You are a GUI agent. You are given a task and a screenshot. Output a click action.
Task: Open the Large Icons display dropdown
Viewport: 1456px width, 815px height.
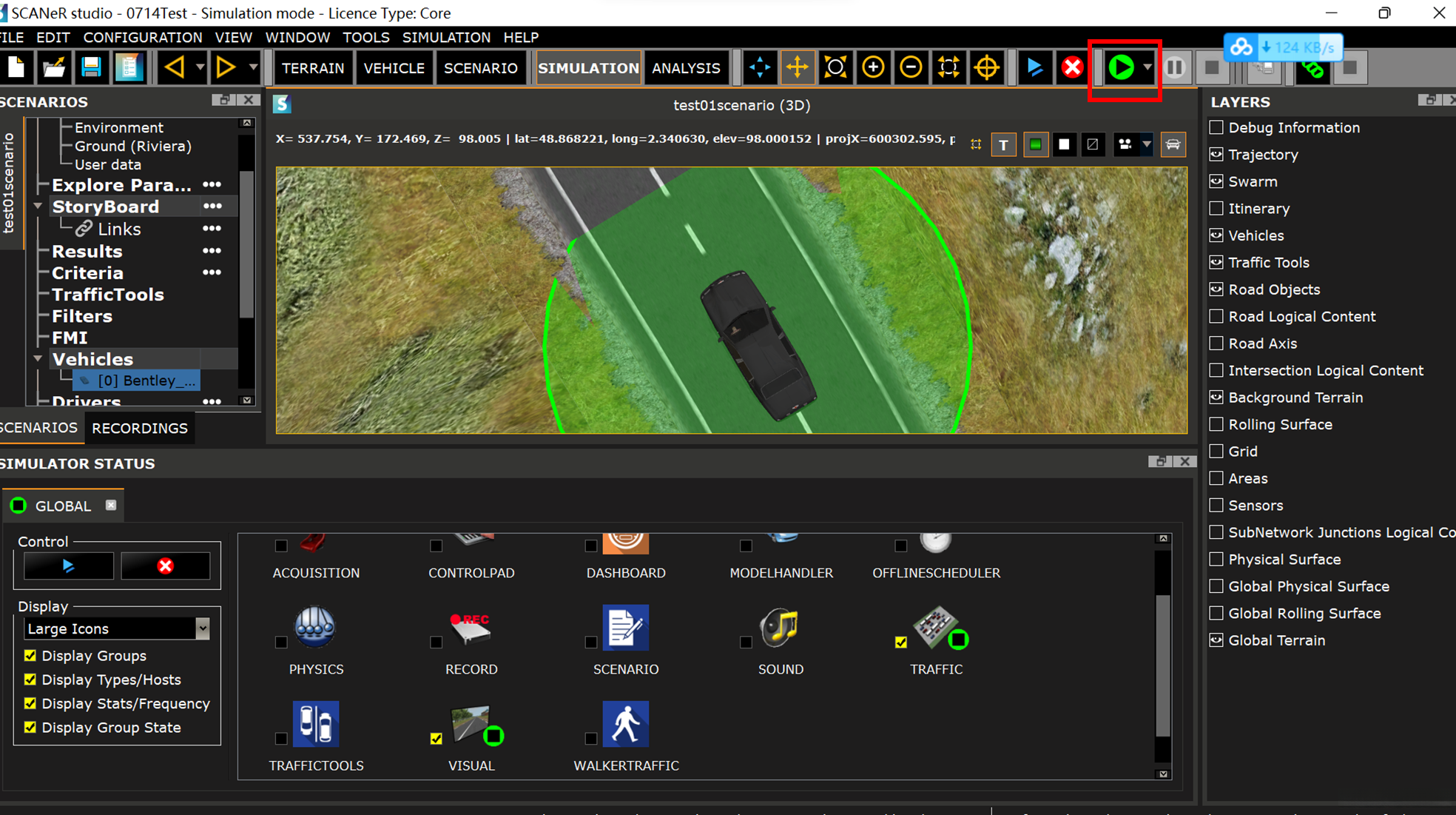click(202, 629)
